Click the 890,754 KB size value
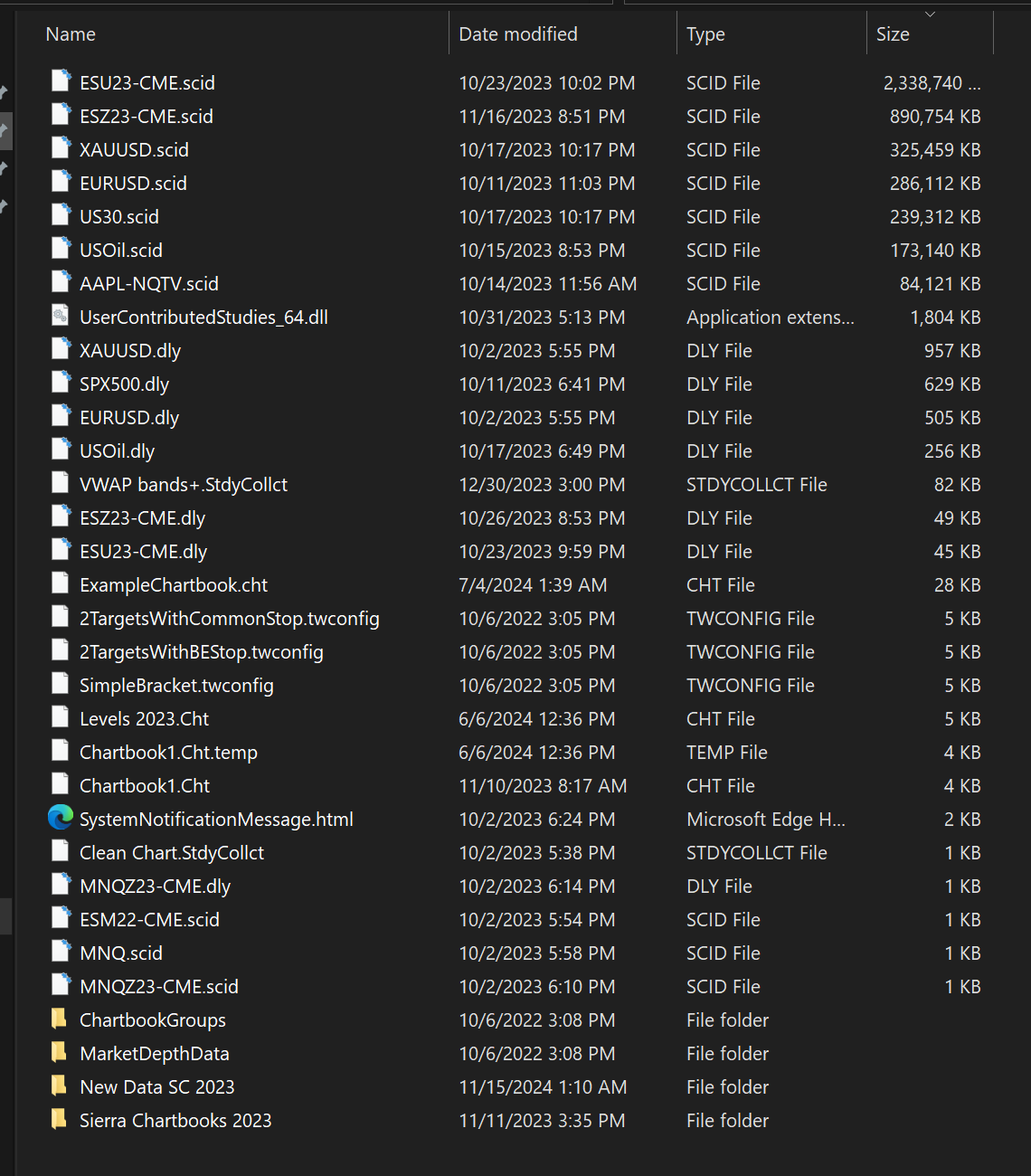The width and height of the screenshot is (1031, 1176). (x=935, y=117)
